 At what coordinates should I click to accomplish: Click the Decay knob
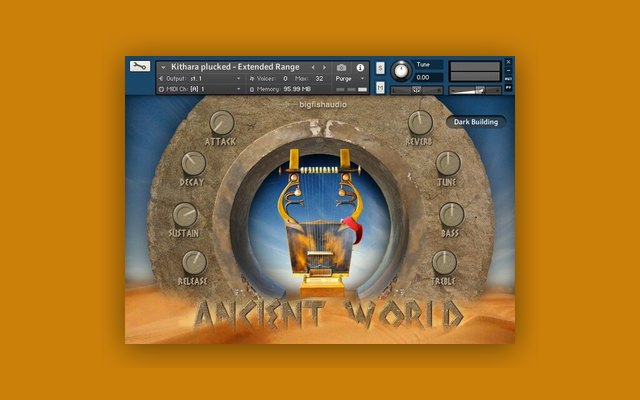click(193, 164)
